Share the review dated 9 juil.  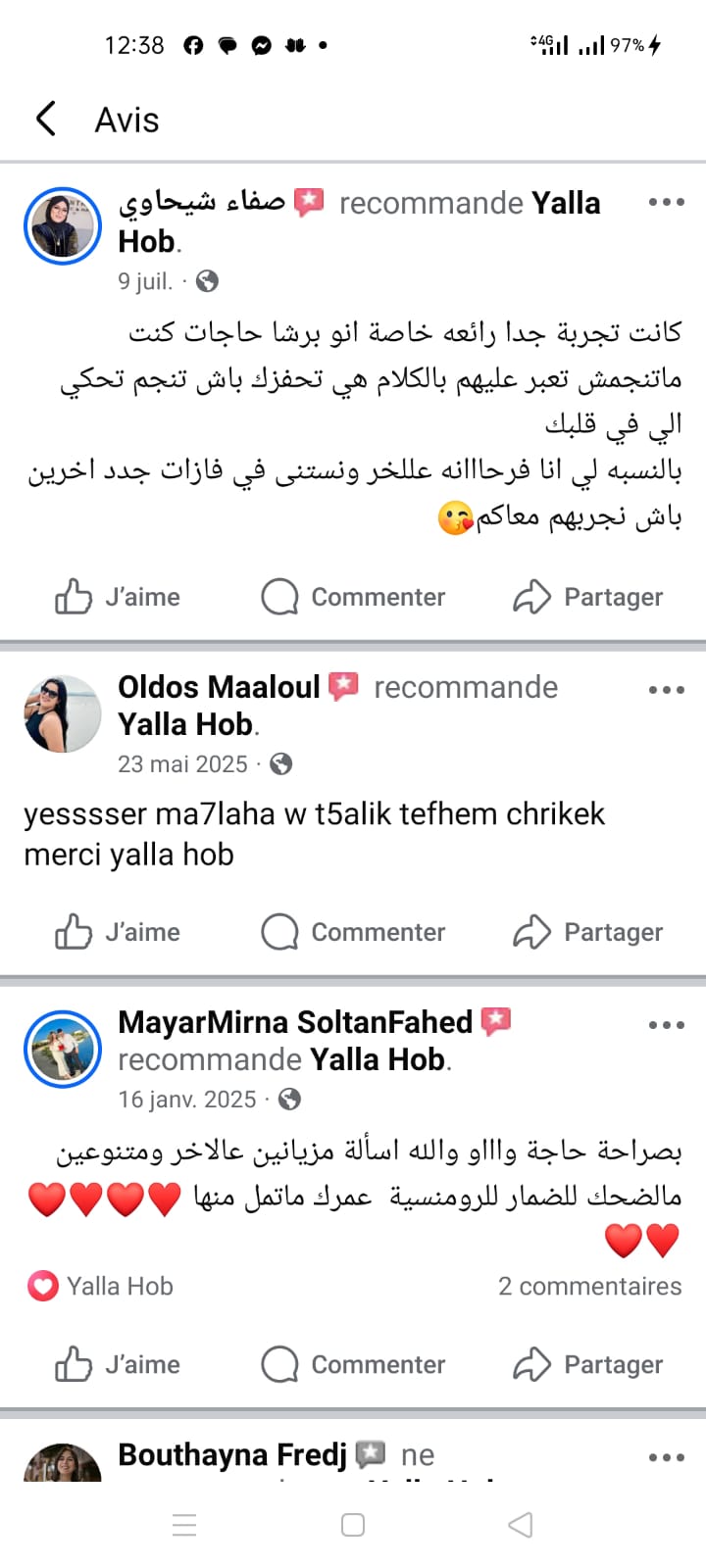coord(588,597)
